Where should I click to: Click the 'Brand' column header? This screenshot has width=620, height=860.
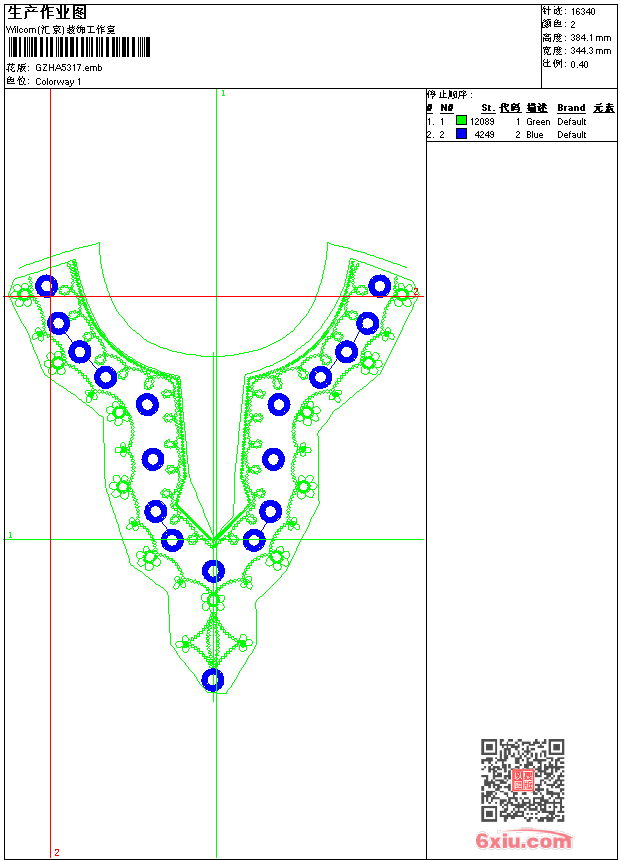click(x=571, y=108)
